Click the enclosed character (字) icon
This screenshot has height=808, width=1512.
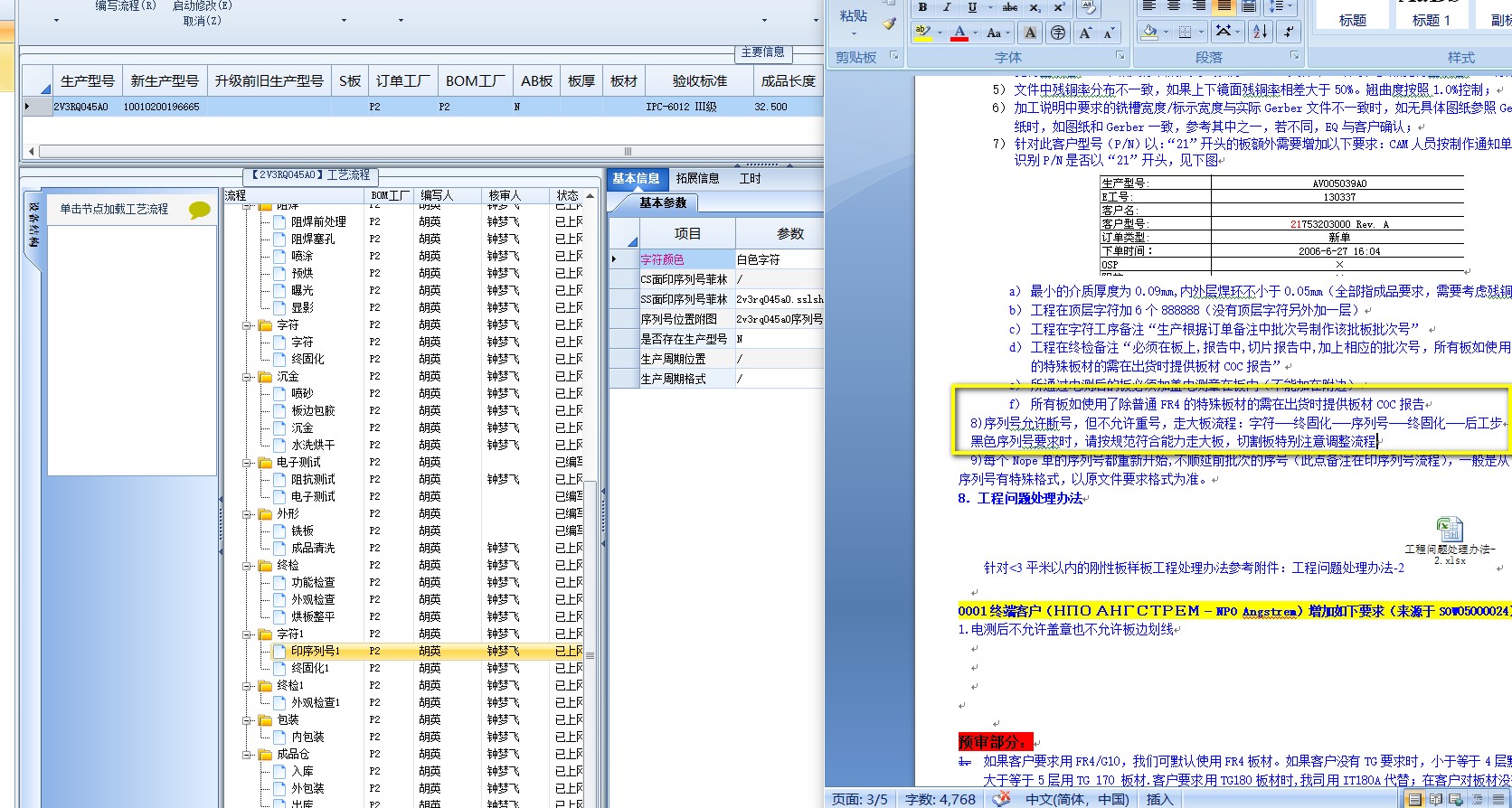(x=1058, y=33)
